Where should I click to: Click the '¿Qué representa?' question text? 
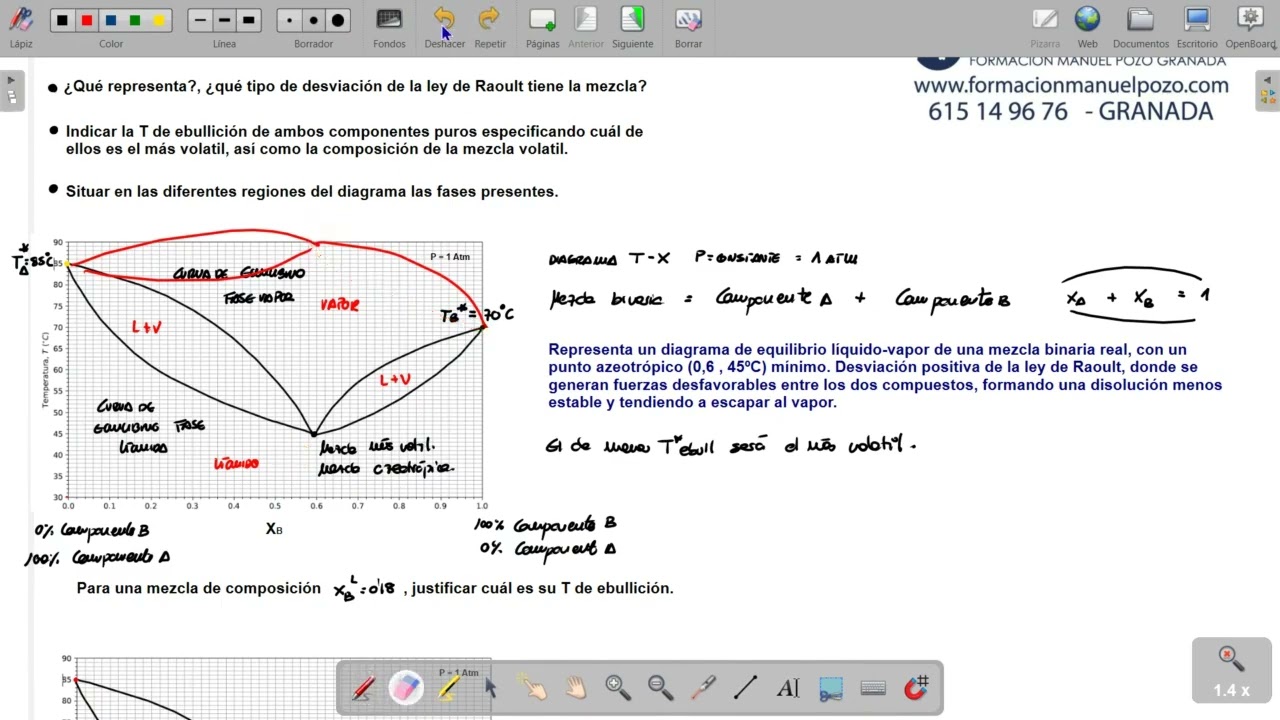pyautogui.click(x=355, y=86)
